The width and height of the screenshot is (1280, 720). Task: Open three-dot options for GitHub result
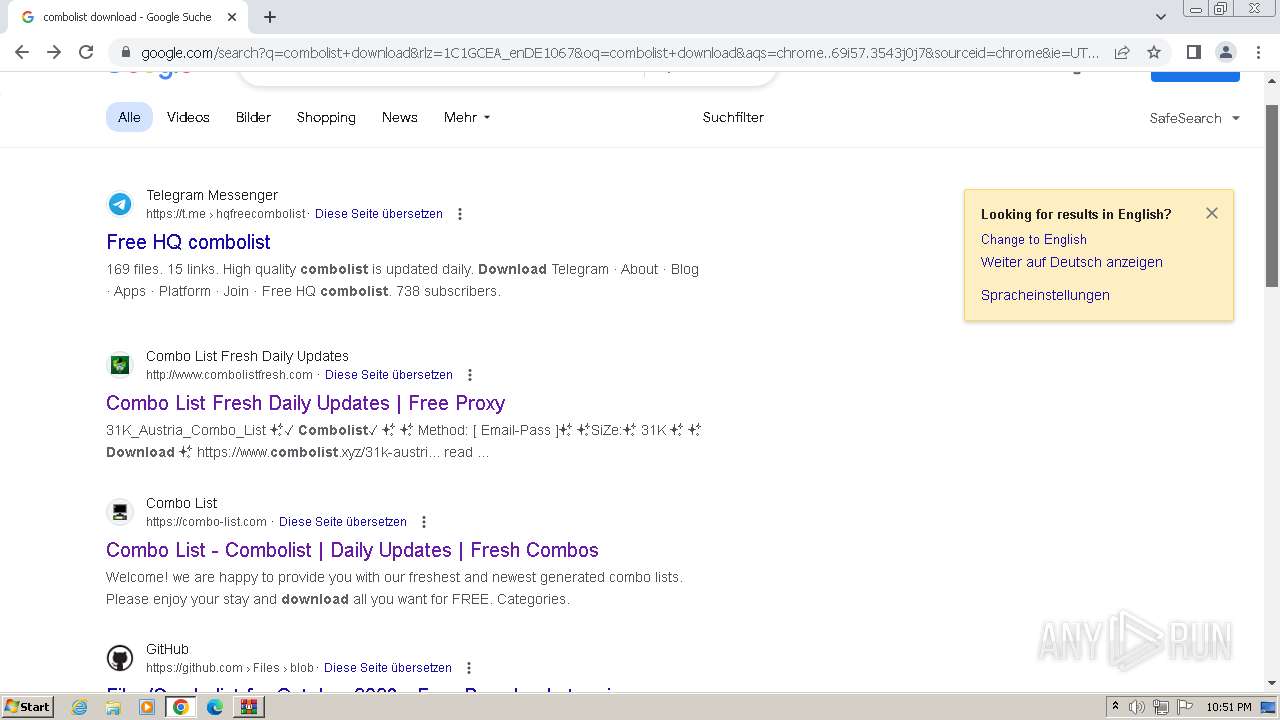tap(469, 668)
